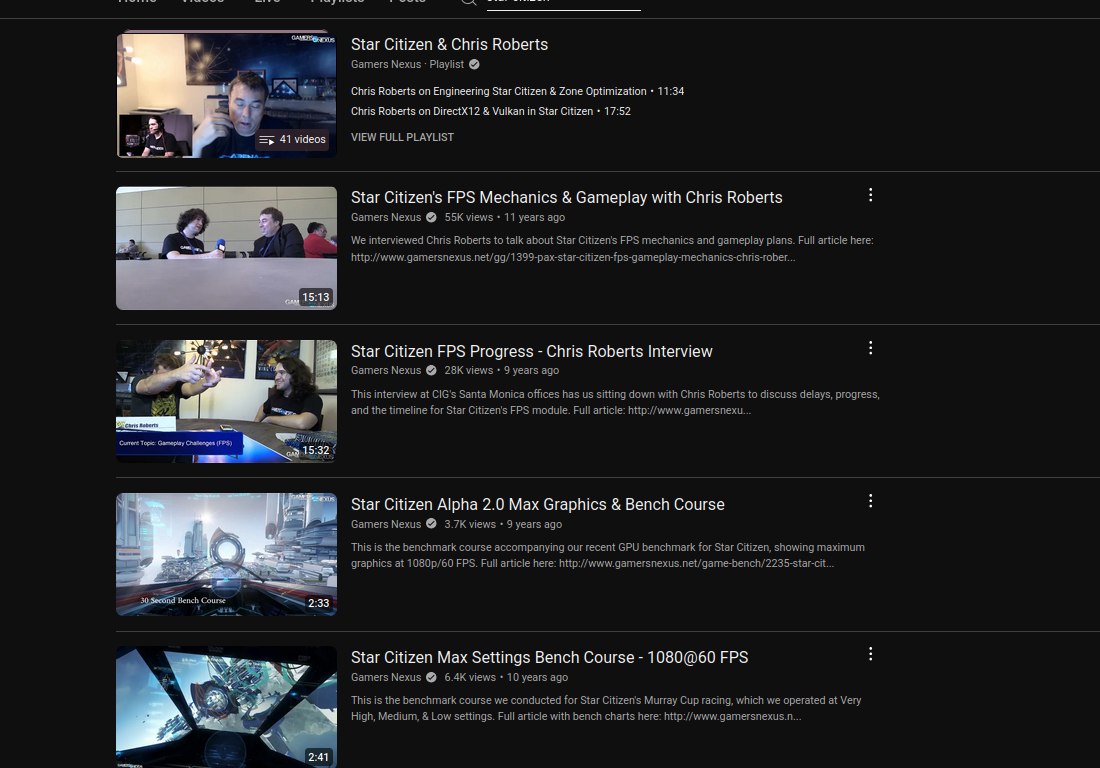This screenshot has width=1100, height=768.
Task: Open the three-dot menu for the FPS Progress video
Action: [871, 348]
